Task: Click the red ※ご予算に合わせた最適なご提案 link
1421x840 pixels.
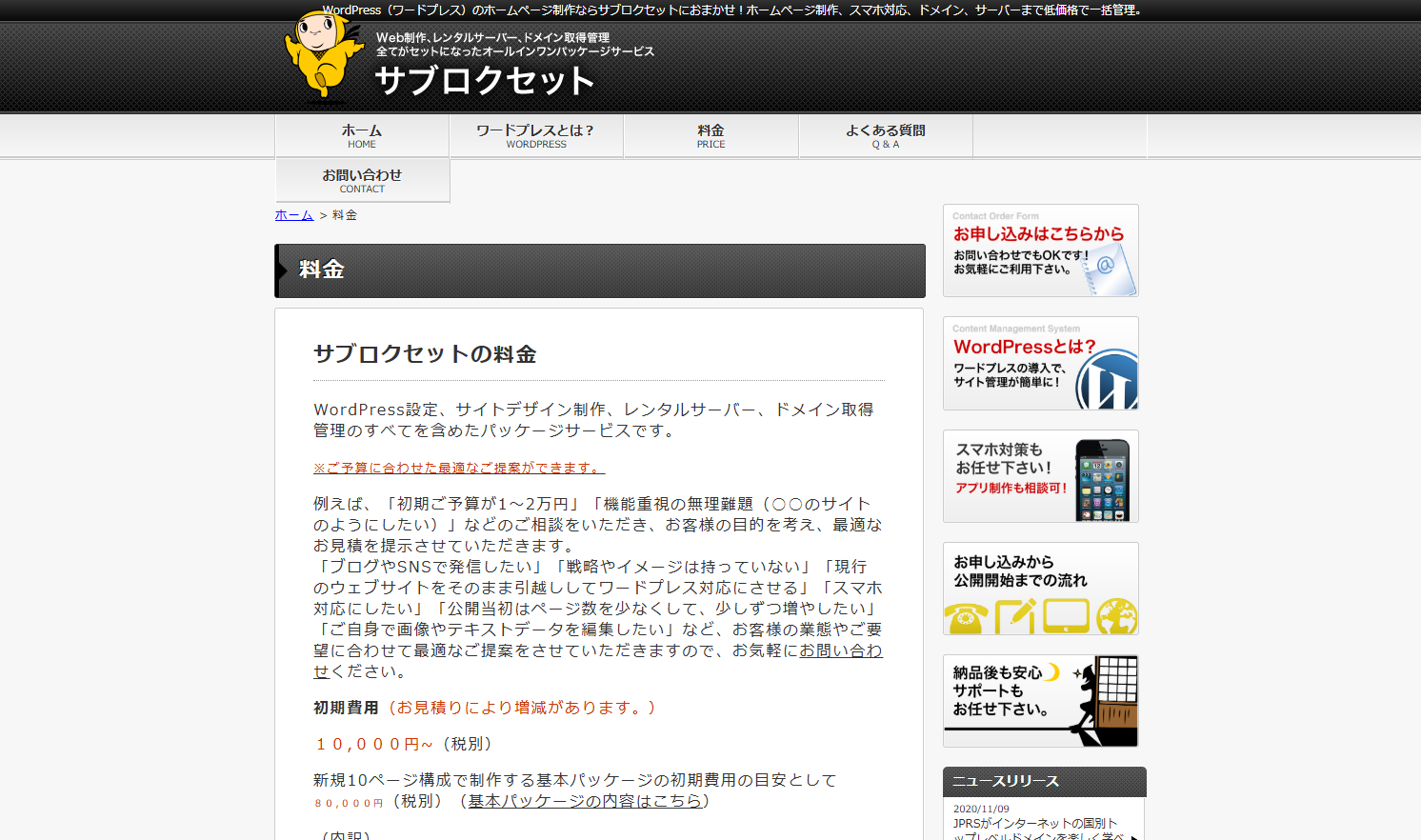Action: click(459, 468)
